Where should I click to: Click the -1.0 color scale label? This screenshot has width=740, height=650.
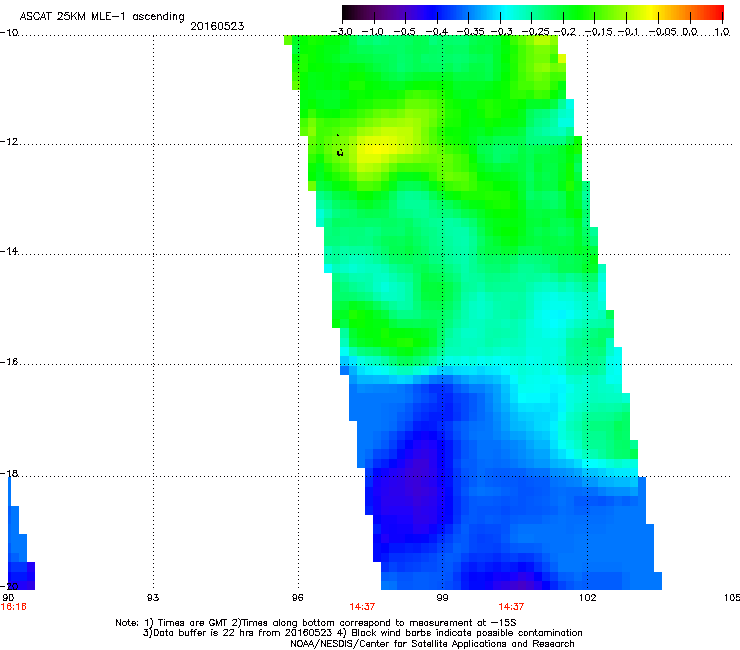tap(373, 32)
